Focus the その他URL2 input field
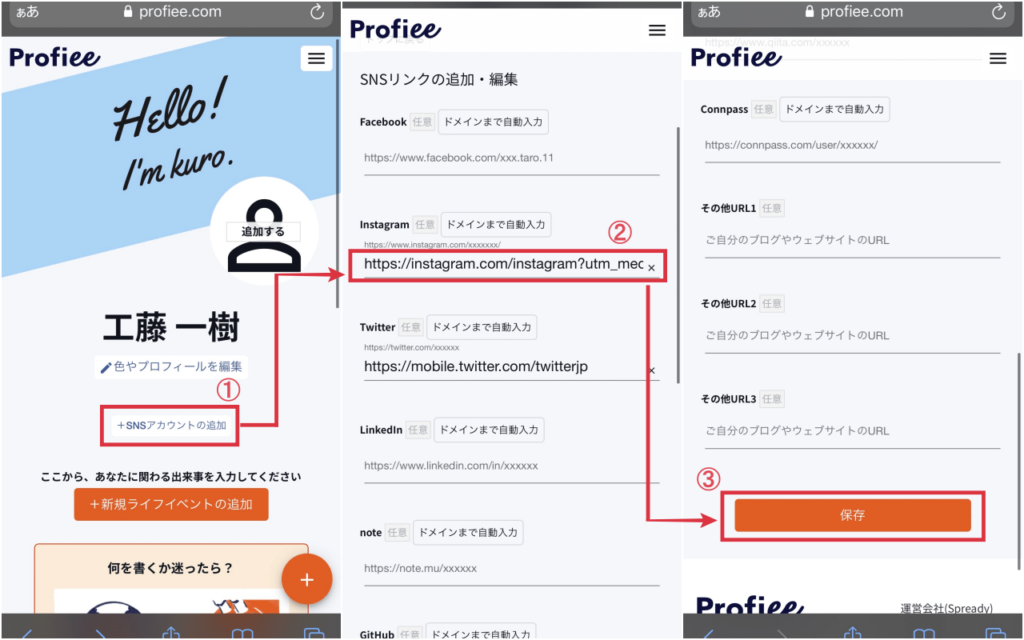 coord(852,336)
